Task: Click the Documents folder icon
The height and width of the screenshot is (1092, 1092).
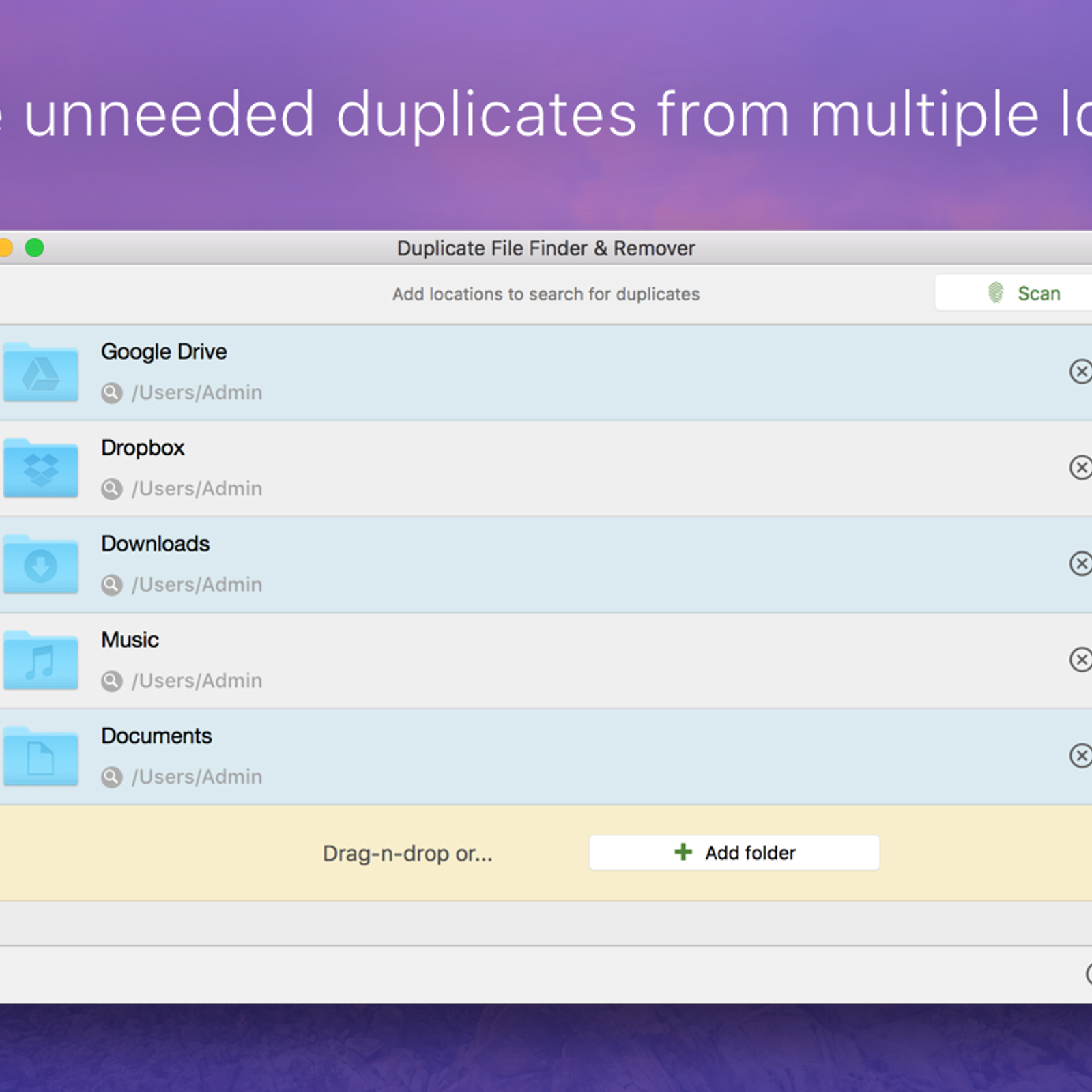Action: click(x=40, y=757)
